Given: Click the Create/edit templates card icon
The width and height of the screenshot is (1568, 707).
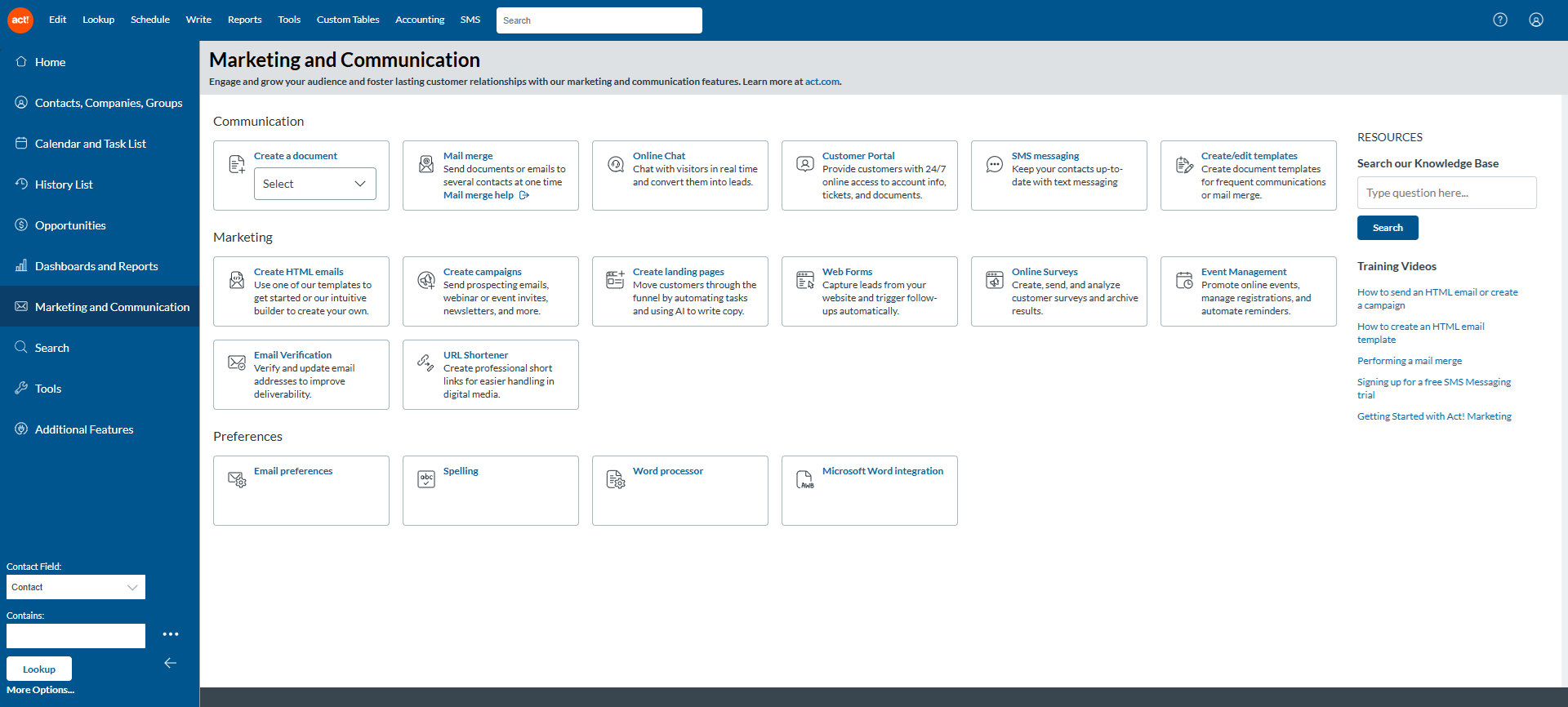Looking at the screenshot, I should 1184,164.
